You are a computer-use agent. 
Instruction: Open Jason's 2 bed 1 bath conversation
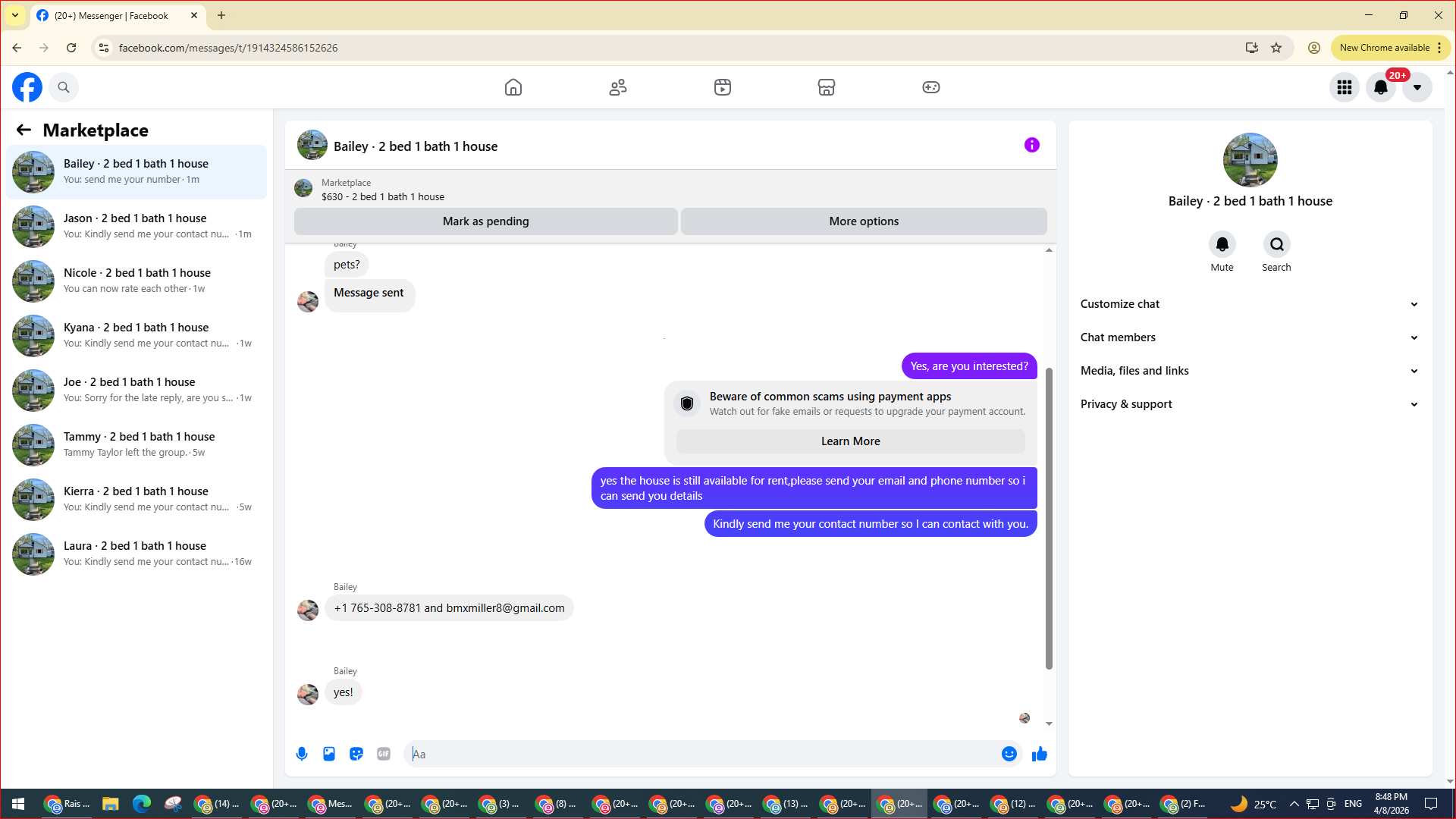pyautogui.click(x=136, y=226)
